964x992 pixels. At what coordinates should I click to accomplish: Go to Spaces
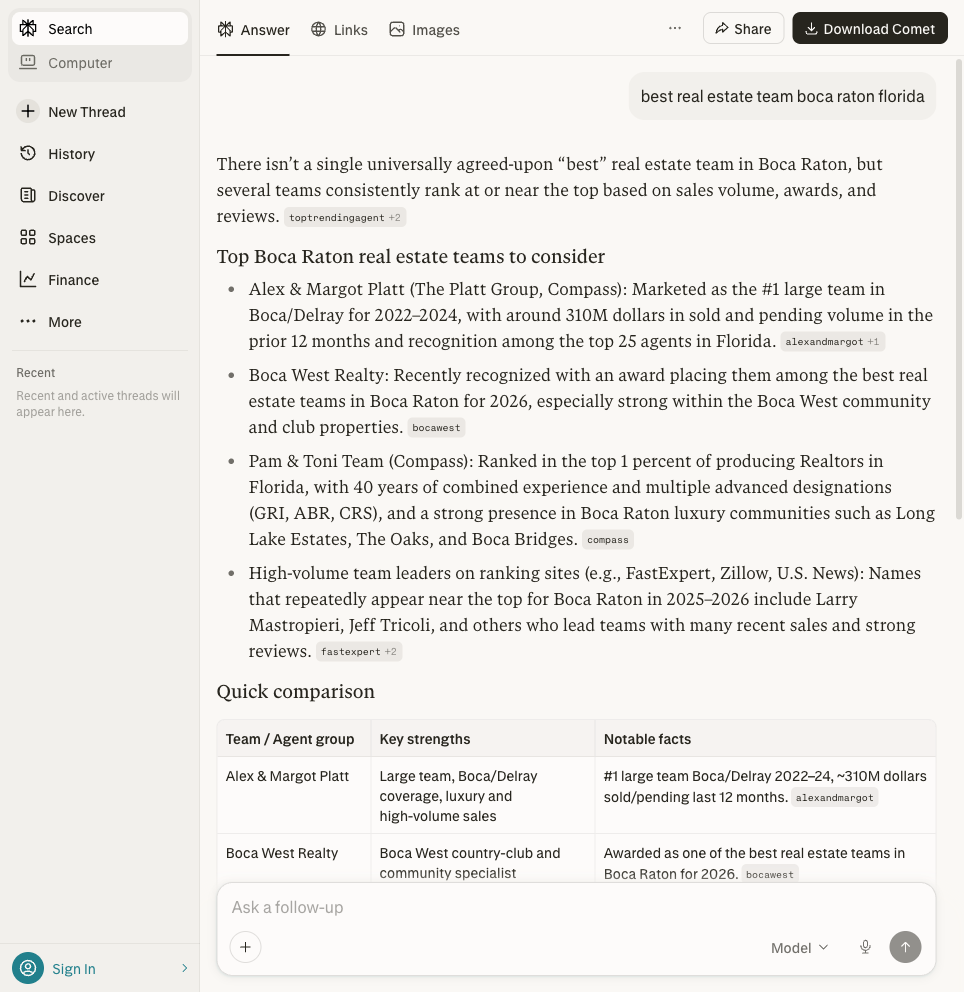[x=71, y=237]
